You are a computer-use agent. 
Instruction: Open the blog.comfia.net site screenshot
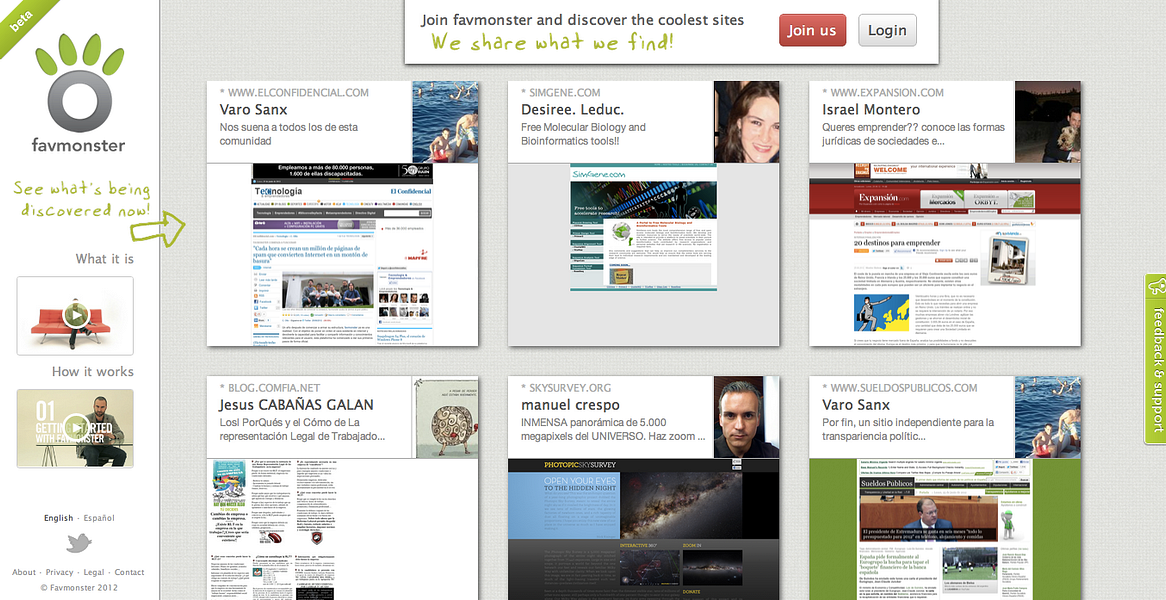tap(342, 529)
